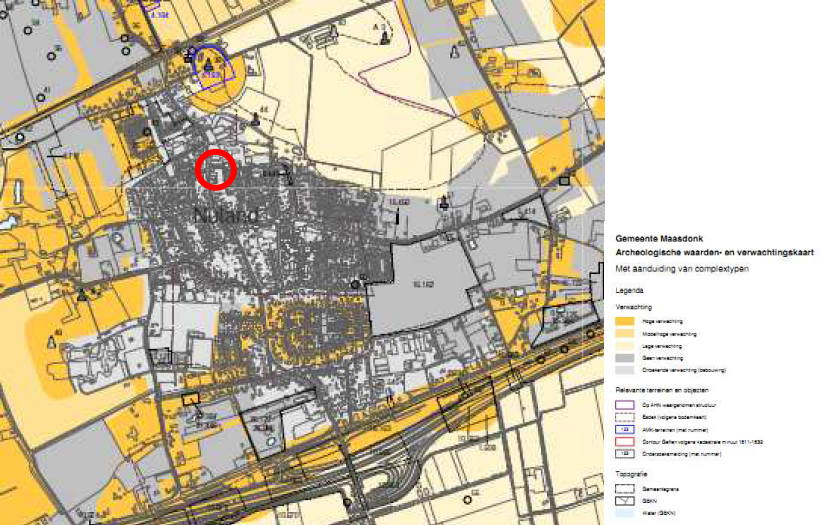The image size is (821, 525).
Task: Click the Gemeentegrens legend symbol
Action: click(625, 489)
